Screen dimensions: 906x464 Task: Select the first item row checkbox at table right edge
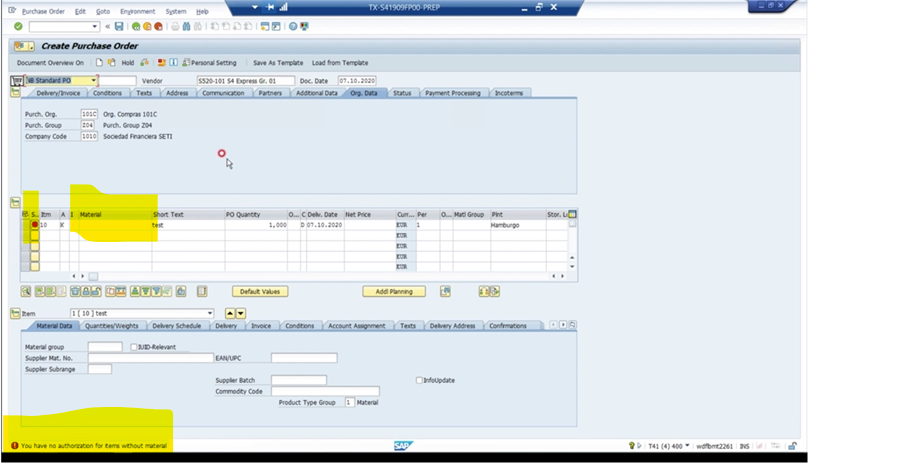coord(572,224)
